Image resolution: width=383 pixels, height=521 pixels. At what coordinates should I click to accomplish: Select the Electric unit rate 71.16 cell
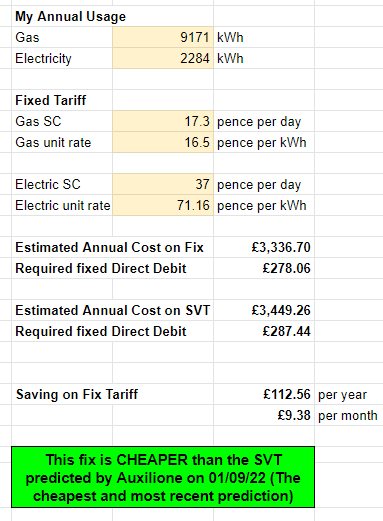pyautogui.click(x=163, y=205)
